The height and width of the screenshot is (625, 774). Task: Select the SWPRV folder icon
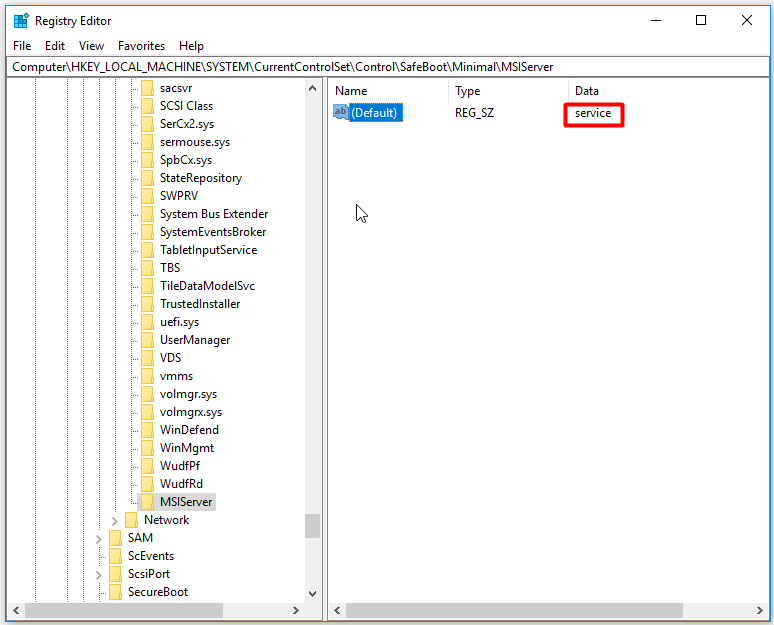[147, 196]
